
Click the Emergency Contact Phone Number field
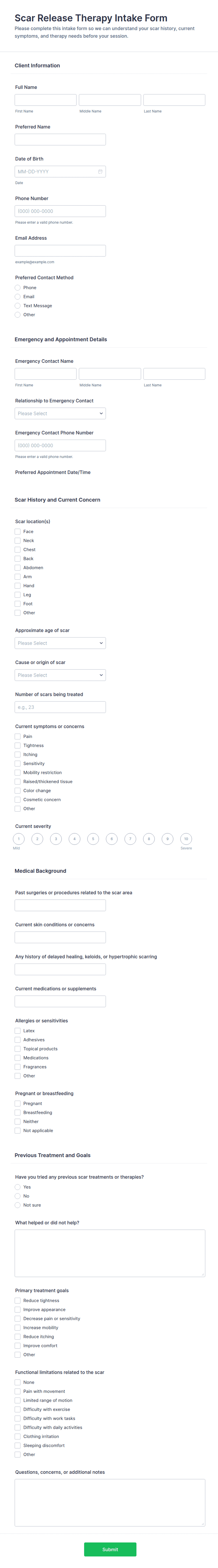(x=60, y=446)
